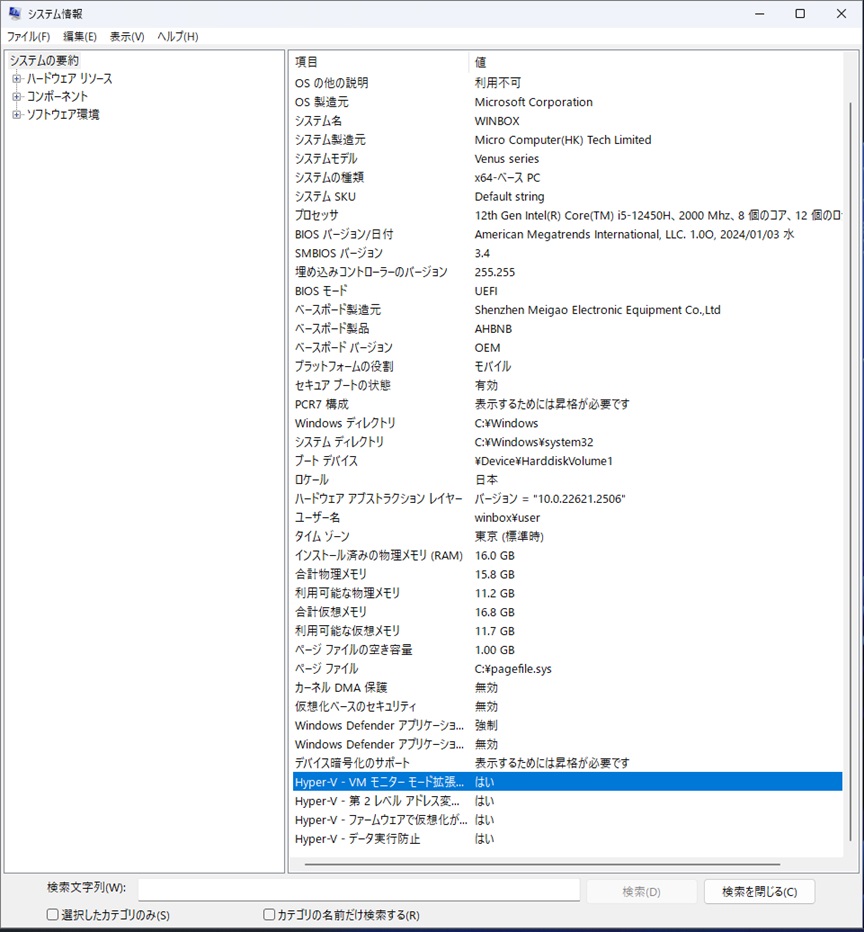Minimize the システム情報 window
The height and width of the screenshot is (932, 864).
coord(759,14)
